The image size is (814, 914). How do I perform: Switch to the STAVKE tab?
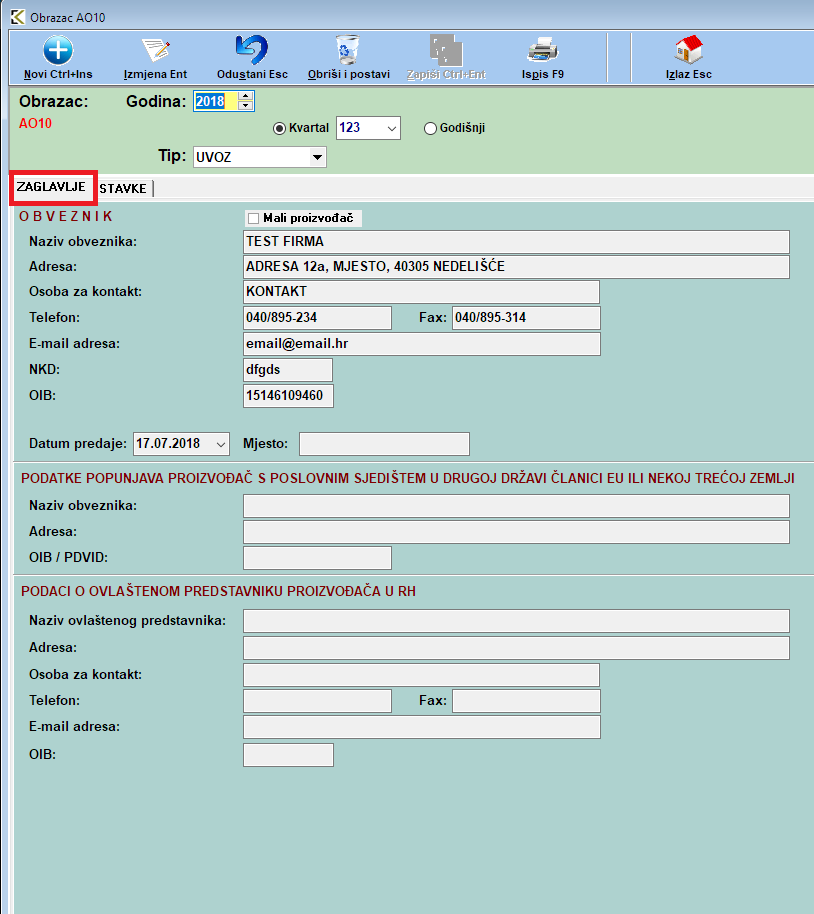(123, 189)
